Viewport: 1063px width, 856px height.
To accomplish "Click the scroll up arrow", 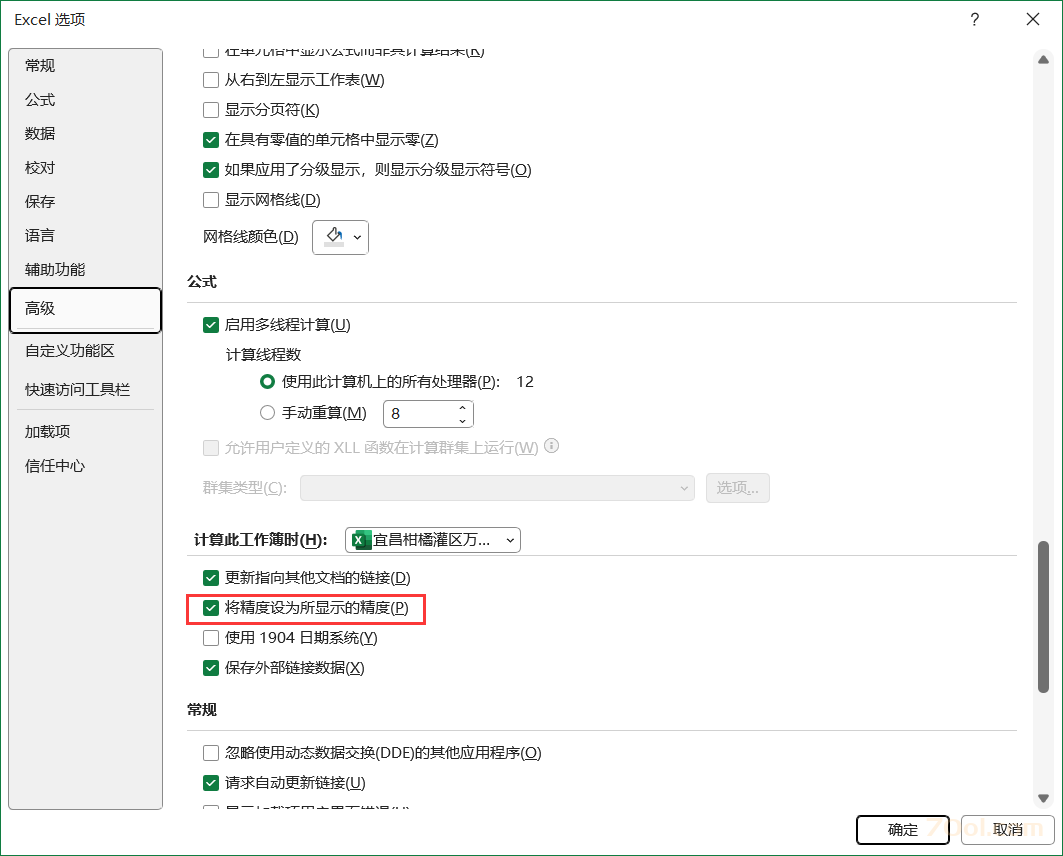I will pyautogui.click(x=1043, y=60).
